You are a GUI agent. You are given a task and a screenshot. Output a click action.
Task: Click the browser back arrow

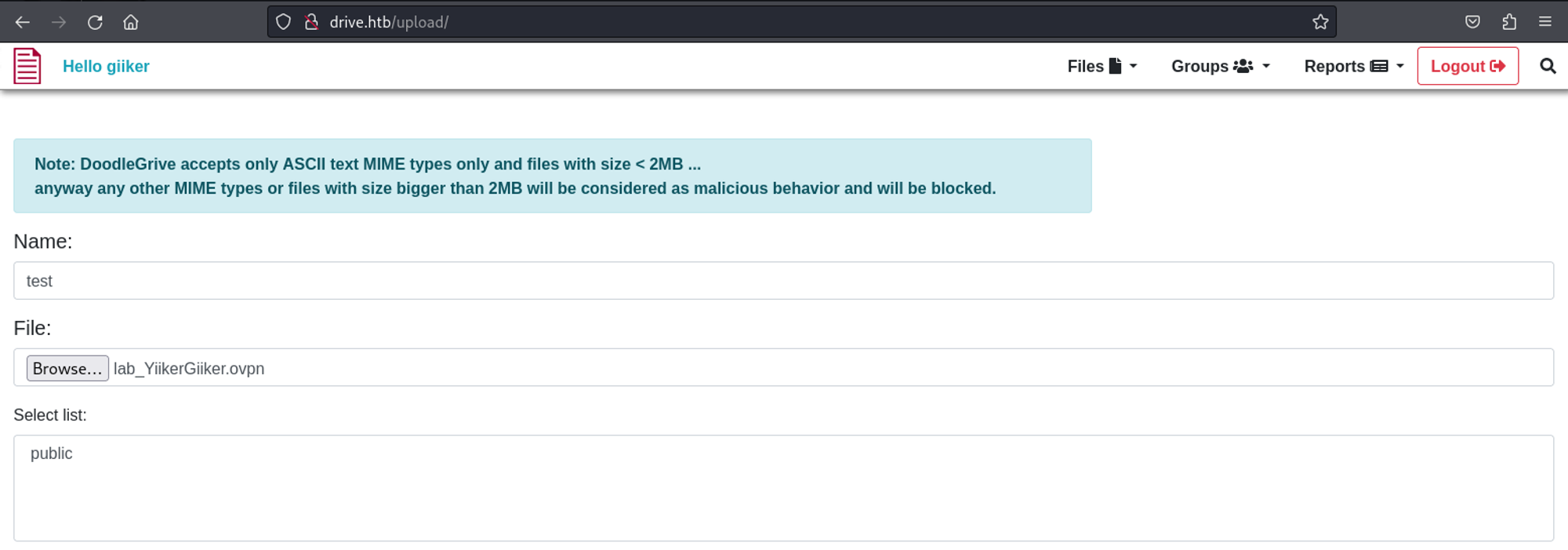click(23, 22)
